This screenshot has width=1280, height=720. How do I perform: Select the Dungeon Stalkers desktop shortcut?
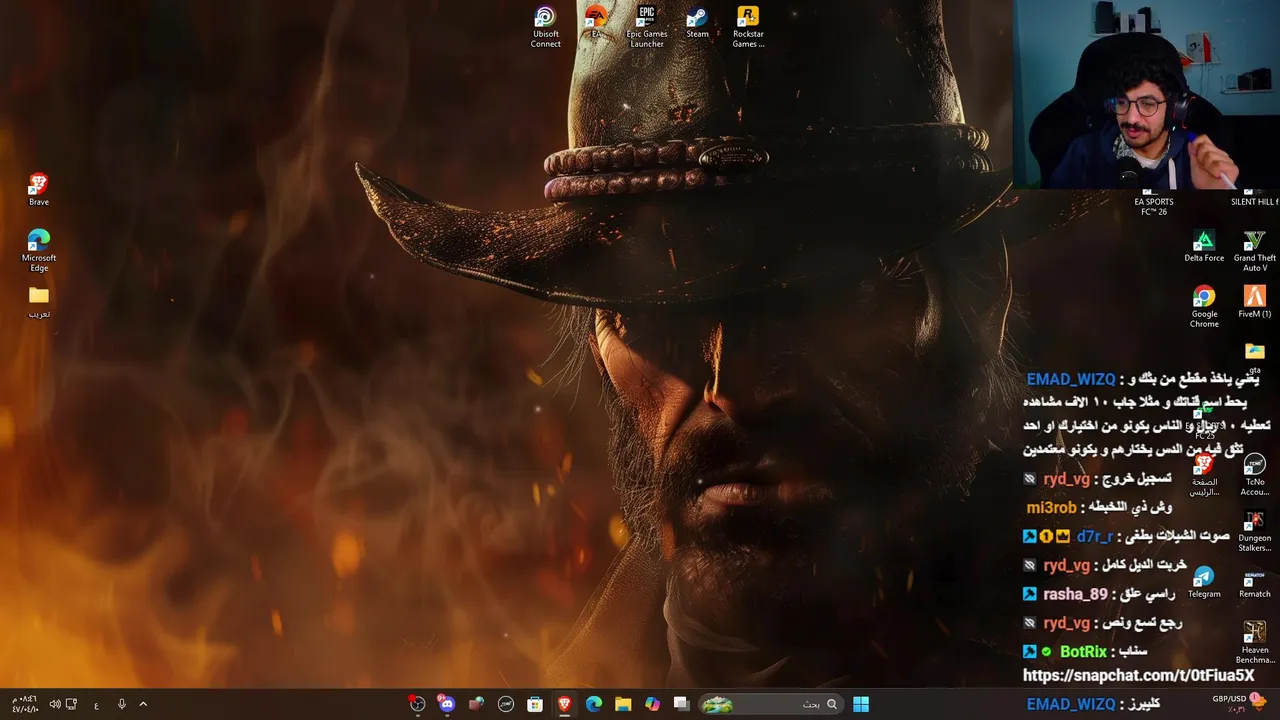click(x=1254, y=531)
